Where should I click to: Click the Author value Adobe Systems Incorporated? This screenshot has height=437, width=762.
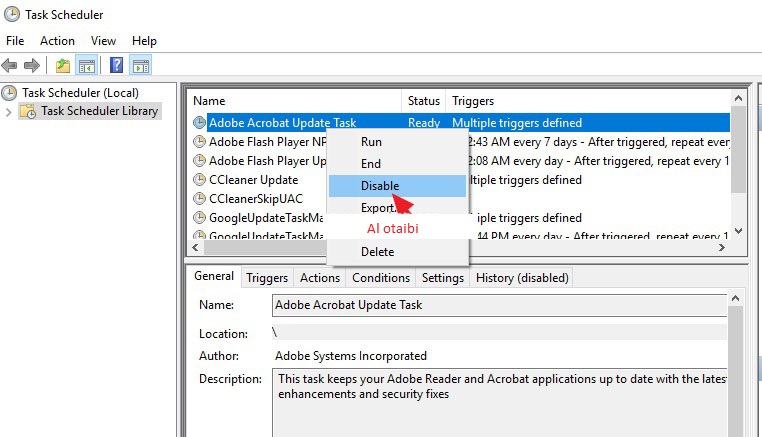click(351, 356)
